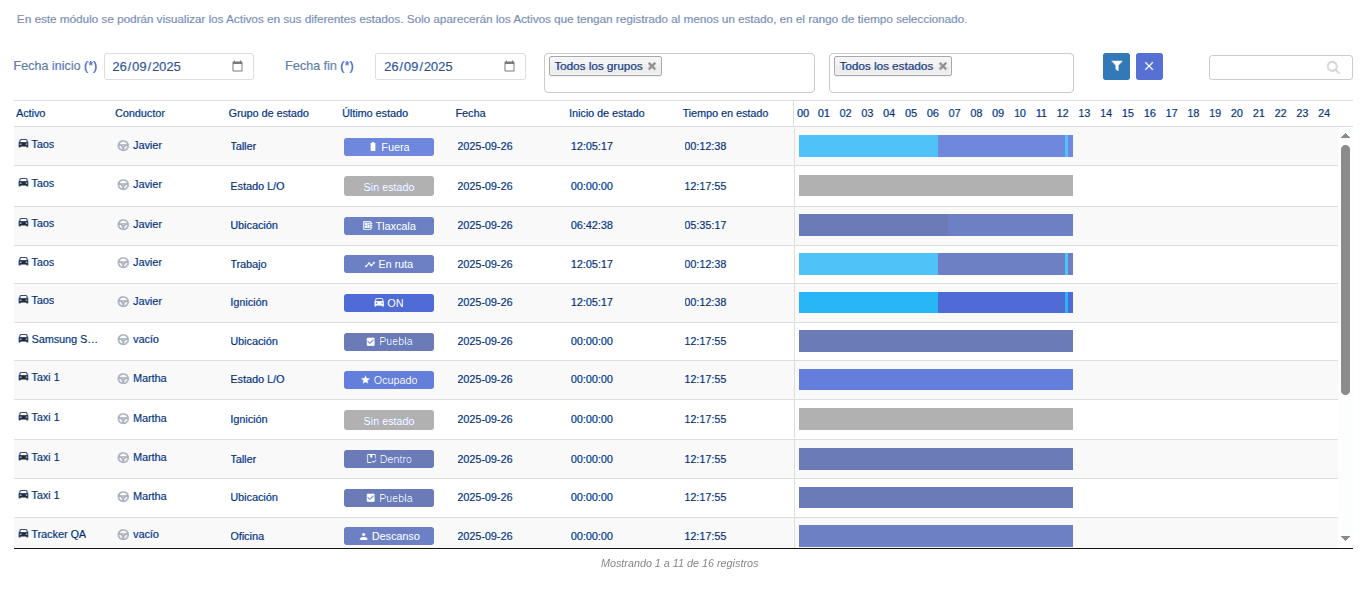Remove the Todos los grupos tag
The width and height of the screenshot is (1366, 603).
click(x=652, y=66)
